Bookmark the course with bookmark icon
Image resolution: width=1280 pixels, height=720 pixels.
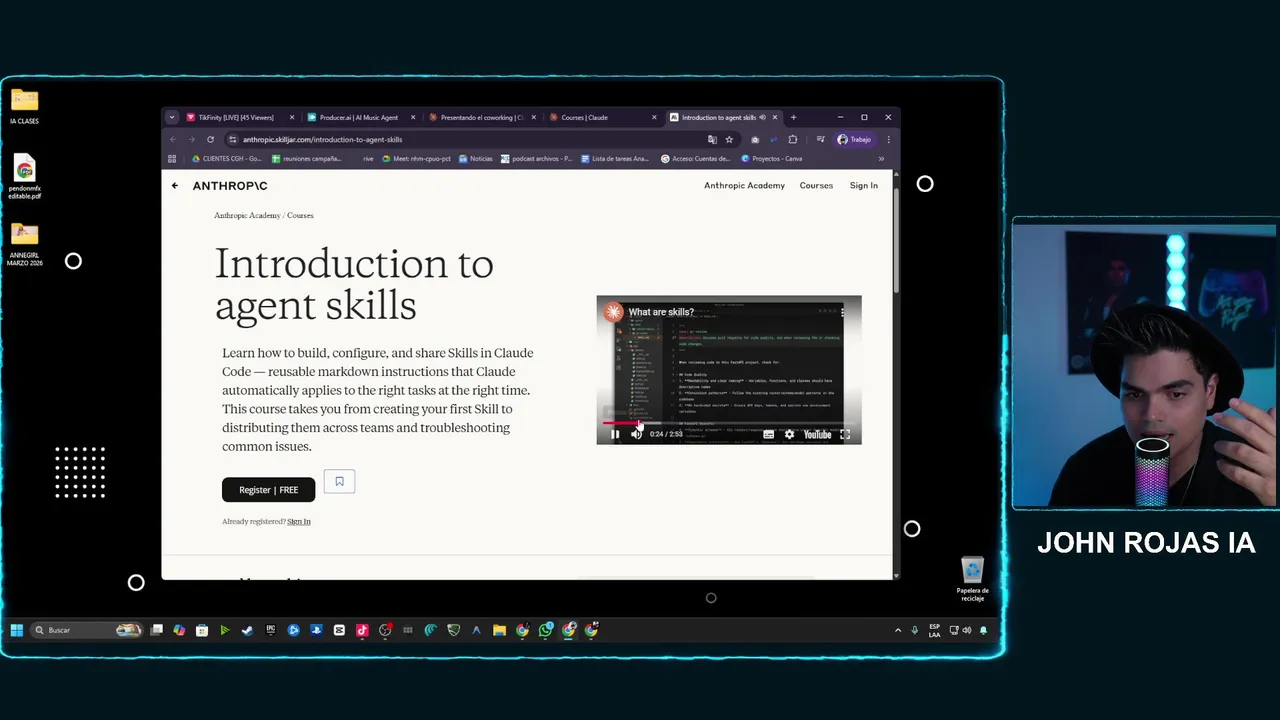(x=339, y=482)
